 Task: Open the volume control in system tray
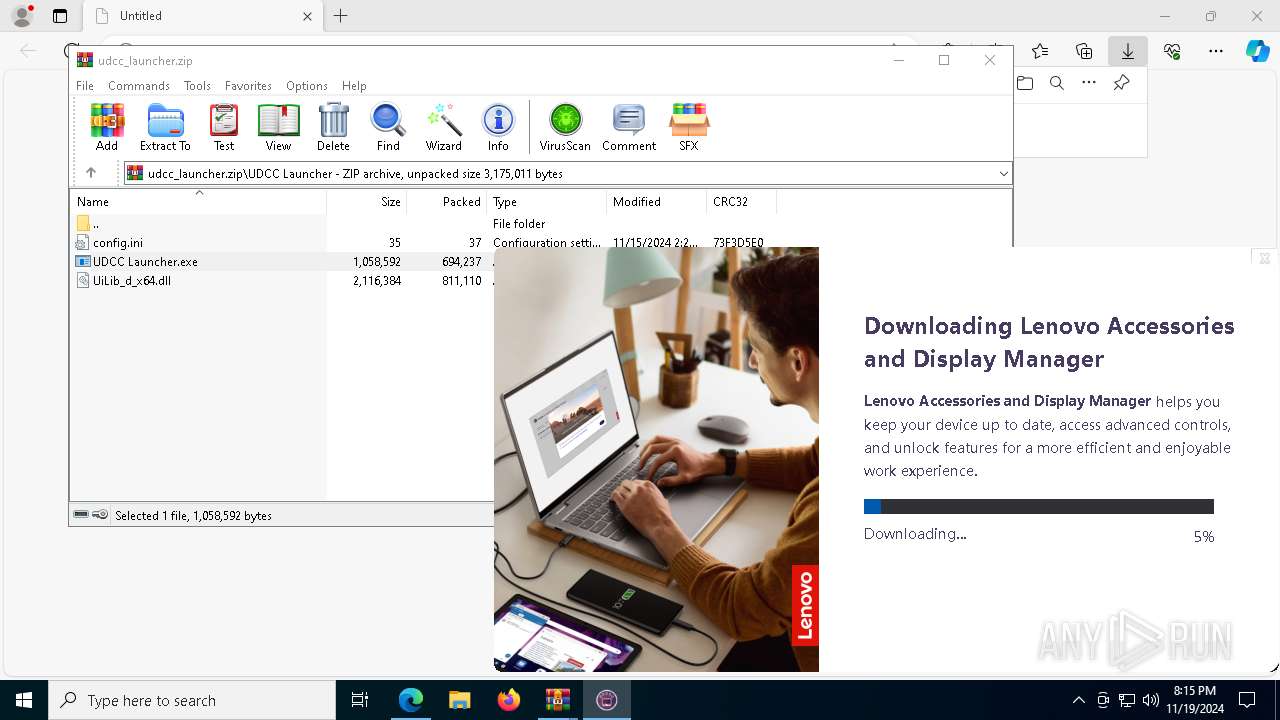[1151, 700]
